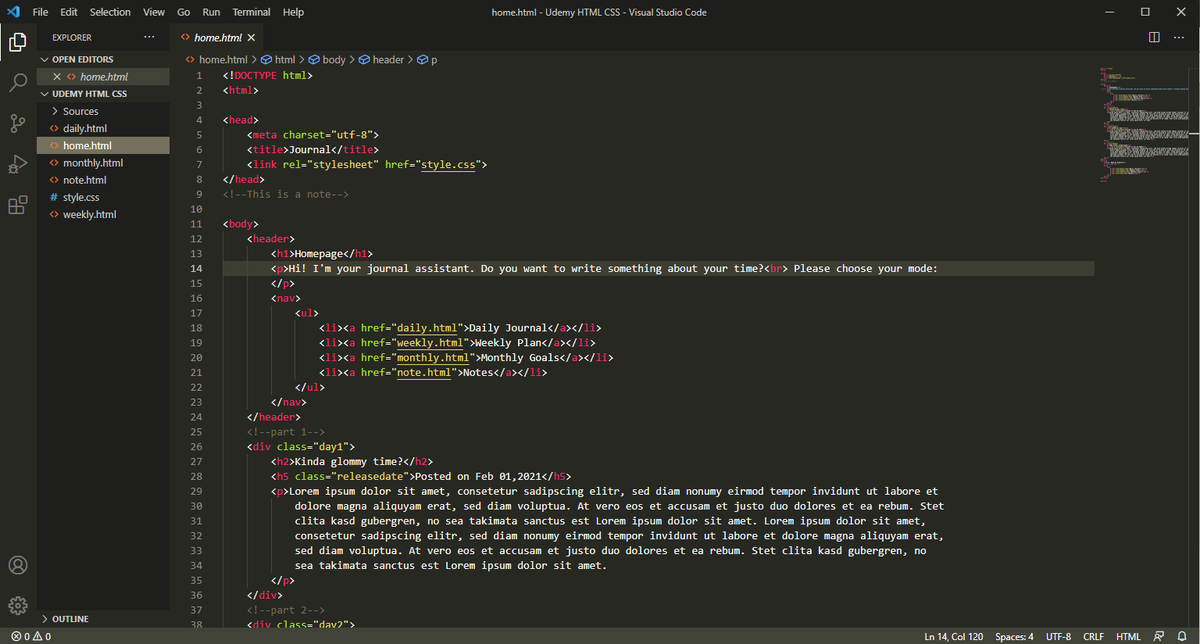Open the Run menu
The width and height of the screenshot is (1200, 644).
tap(211, 12)
